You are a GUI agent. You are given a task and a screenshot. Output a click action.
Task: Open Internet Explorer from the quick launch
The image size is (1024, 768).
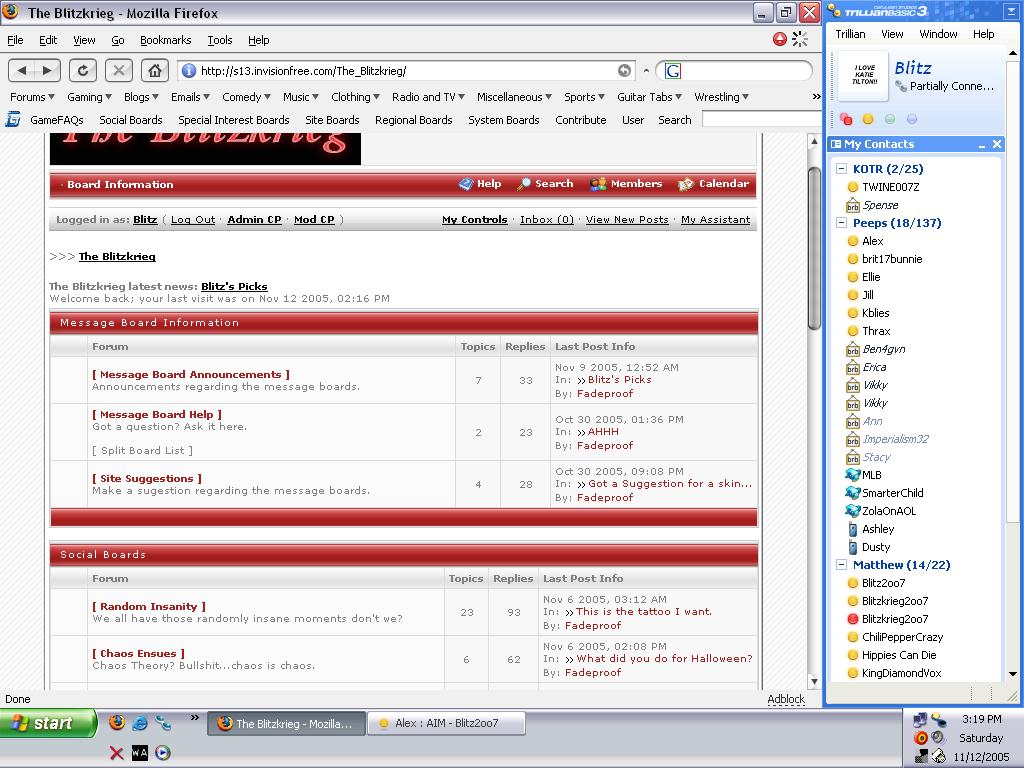pos(139,722)
